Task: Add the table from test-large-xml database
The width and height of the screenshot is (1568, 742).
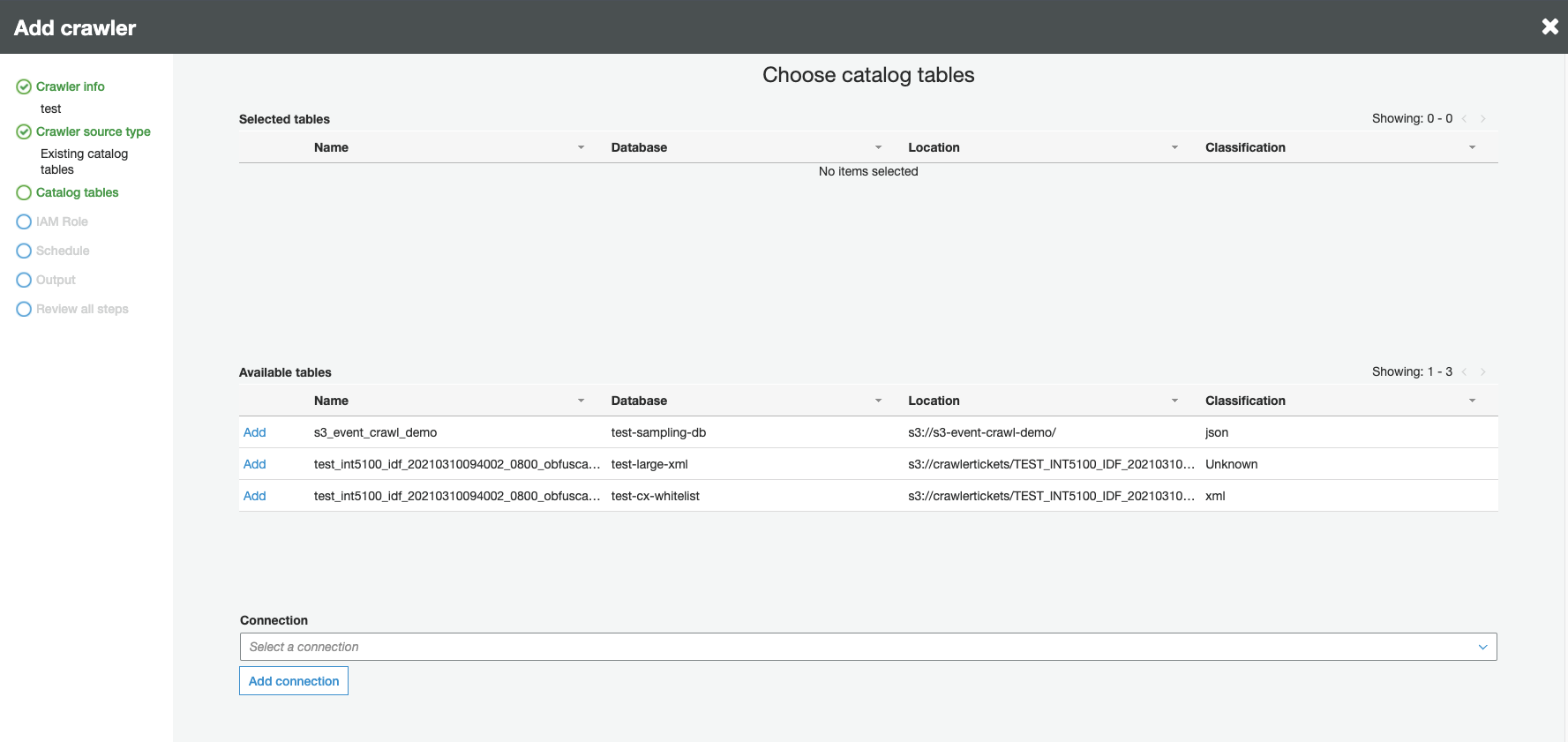Action: pos(254,464)
